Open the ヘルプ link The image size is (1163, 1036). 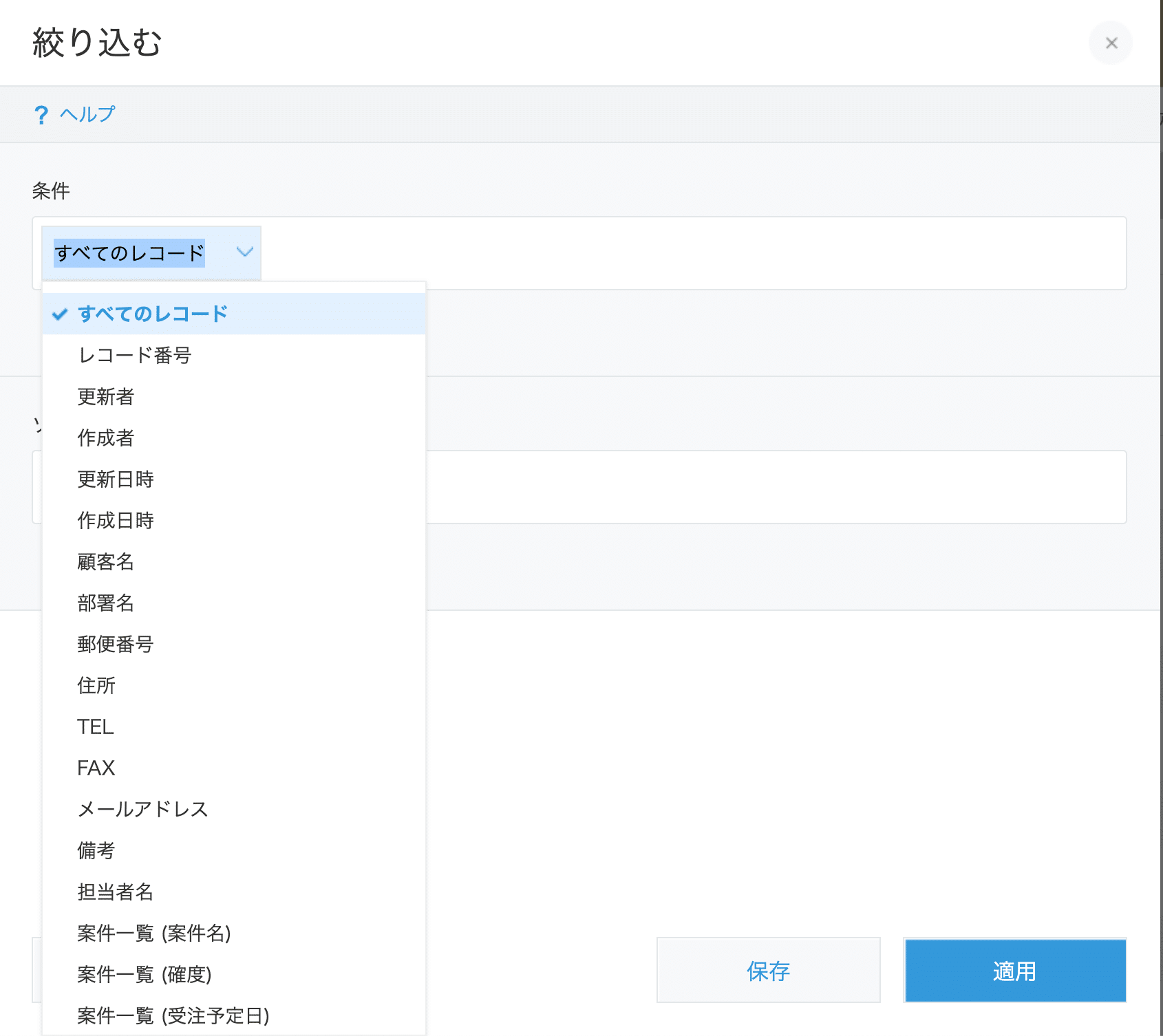click(x=87, y=114)
